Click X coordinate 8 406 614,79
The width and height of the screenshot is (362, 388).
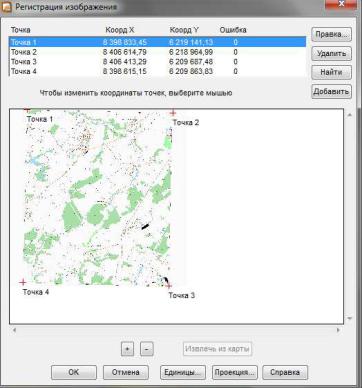tap(125, 52)
